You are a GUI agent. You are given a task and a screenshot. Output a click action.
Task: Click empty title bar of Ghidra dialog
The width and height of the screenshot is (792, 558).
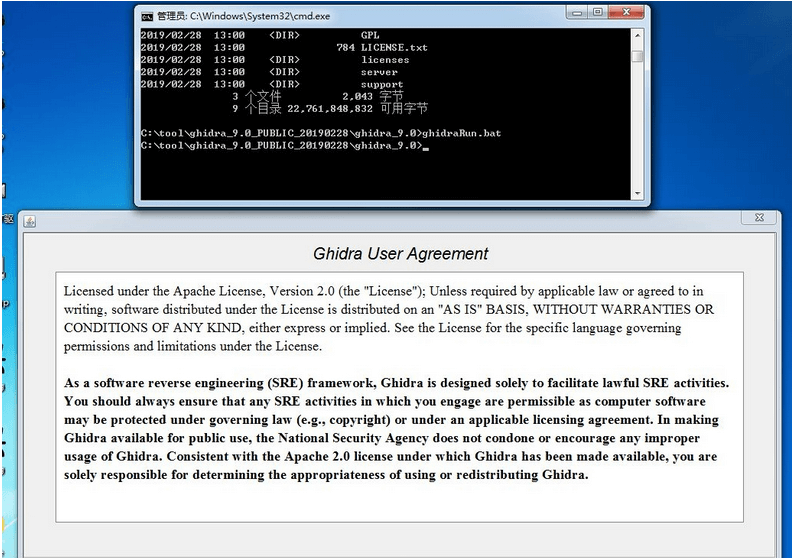point(400,219)
